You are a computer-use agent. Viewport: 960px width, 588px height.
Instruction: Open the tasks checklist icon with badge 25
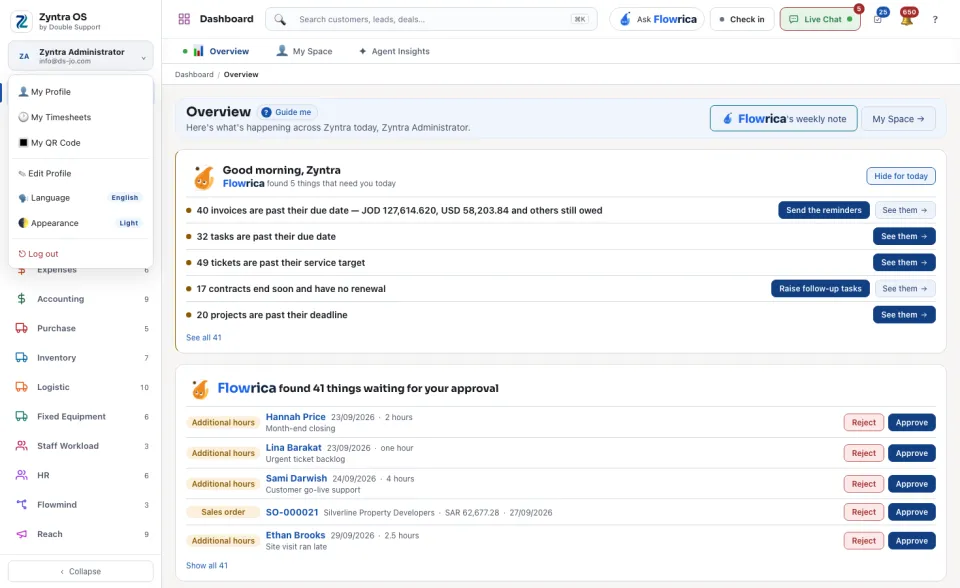[878, 19]
